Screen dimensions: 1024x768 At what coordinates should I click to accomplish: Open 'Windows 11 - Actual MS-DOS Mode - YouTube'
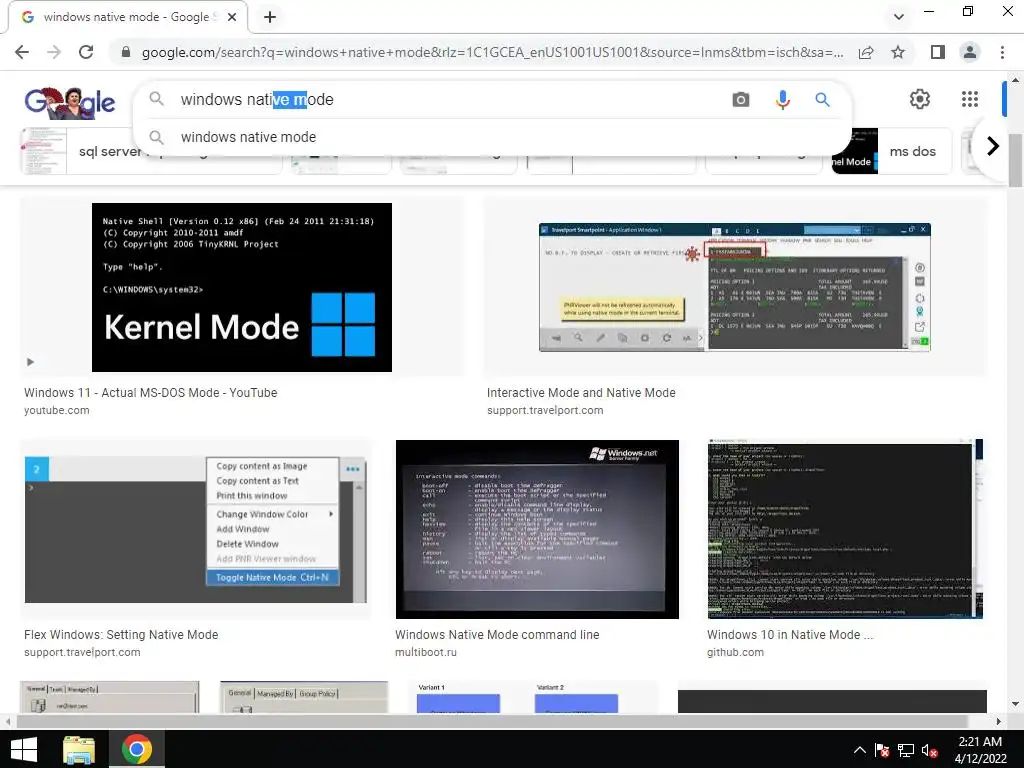pyautogui.click(x=151, y=392)
